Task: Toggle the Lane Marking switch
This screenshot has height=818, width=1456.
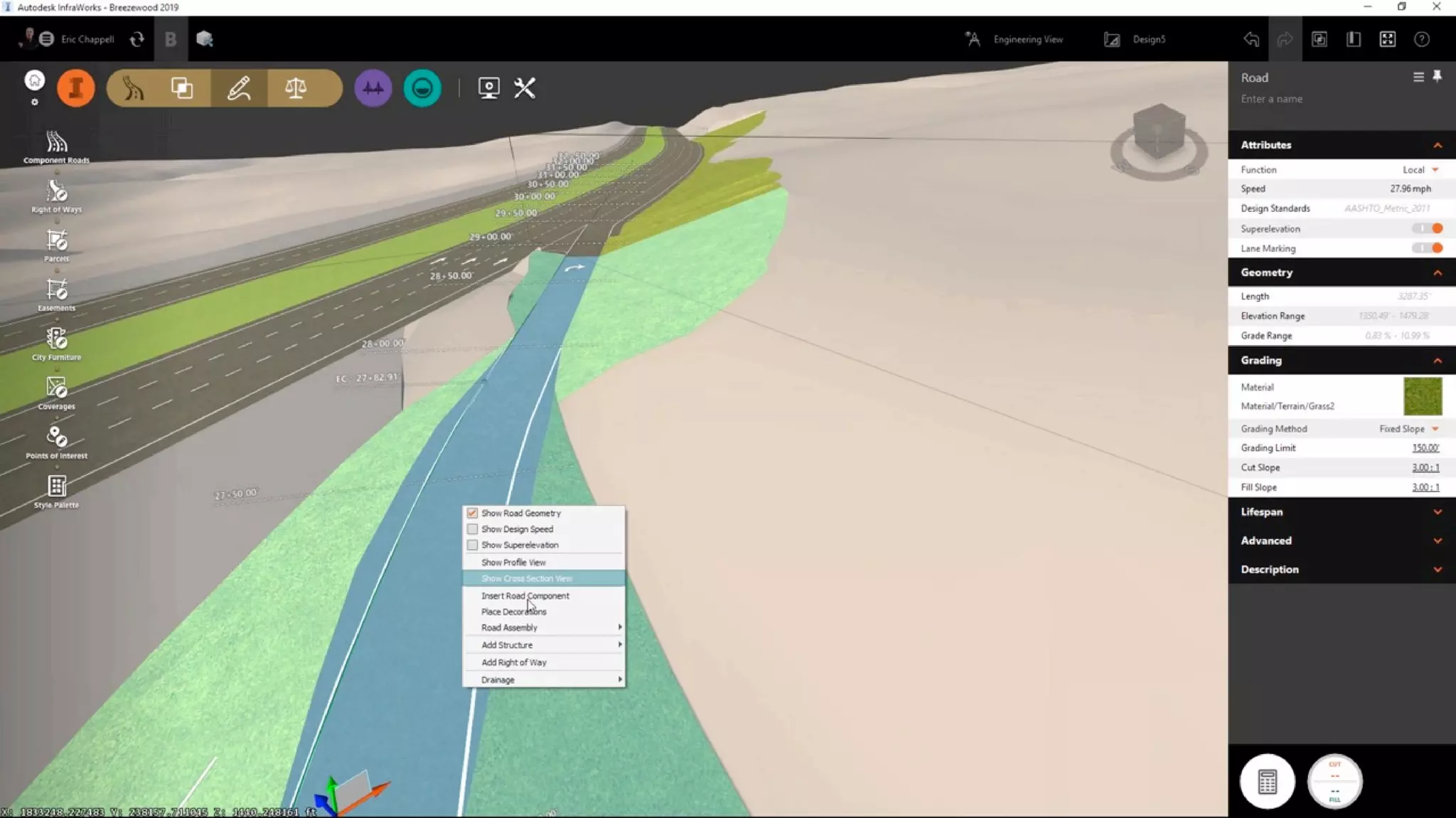Action: pyautogui.click(x=1428, y=248)
